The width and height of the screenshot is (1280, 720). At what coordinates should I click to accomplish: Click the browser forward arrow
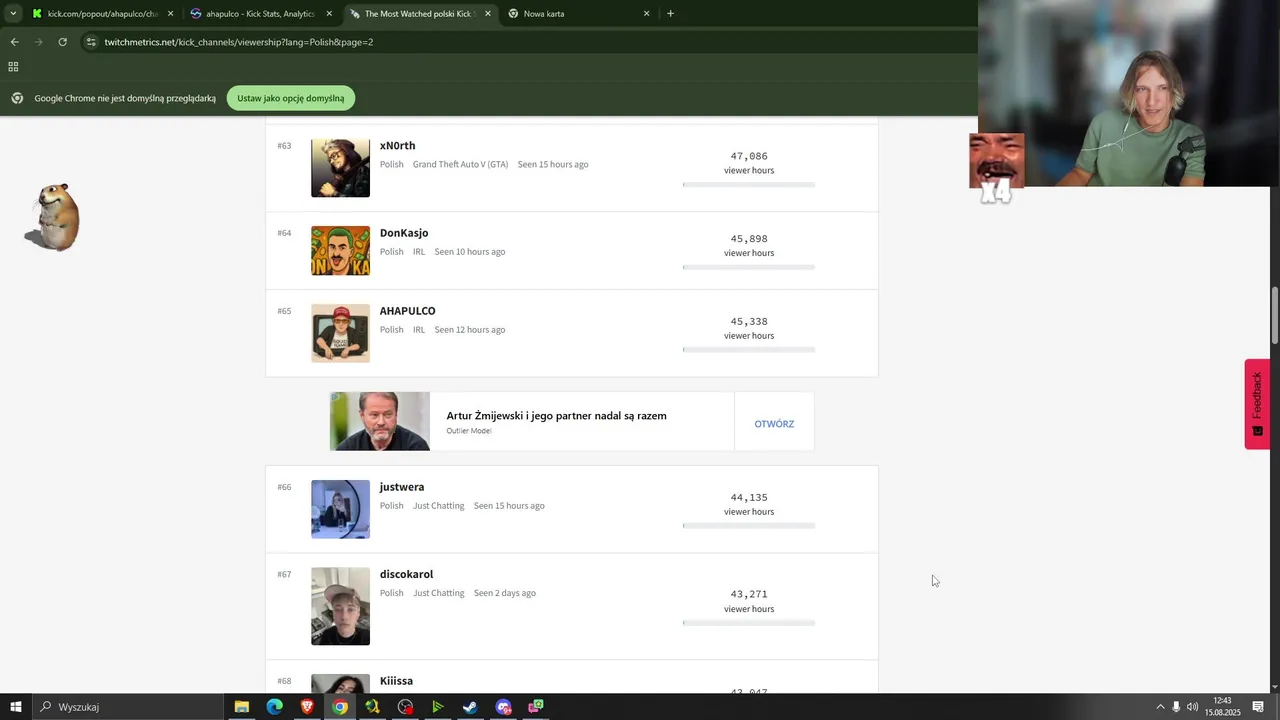pos(38,42)
